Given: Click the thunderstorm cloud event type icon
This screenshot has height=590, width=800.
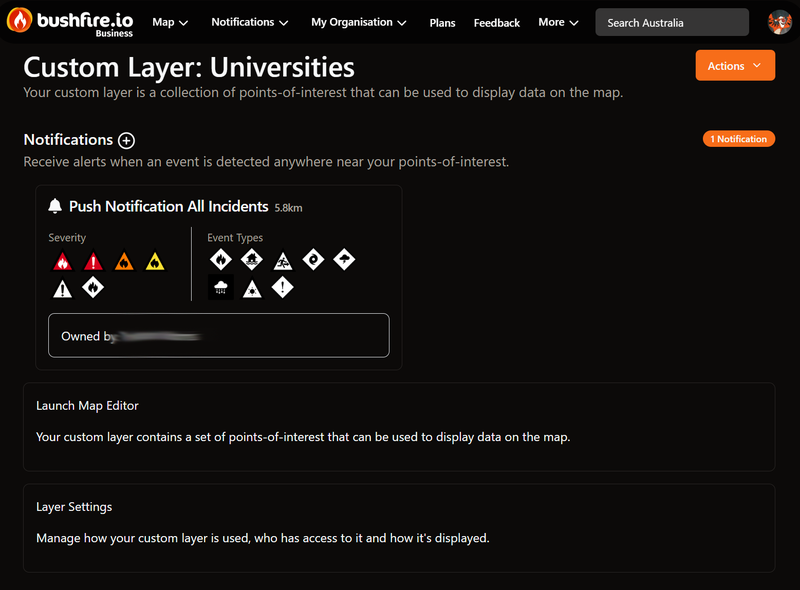Looking at the screenshot, I should 344,260.
